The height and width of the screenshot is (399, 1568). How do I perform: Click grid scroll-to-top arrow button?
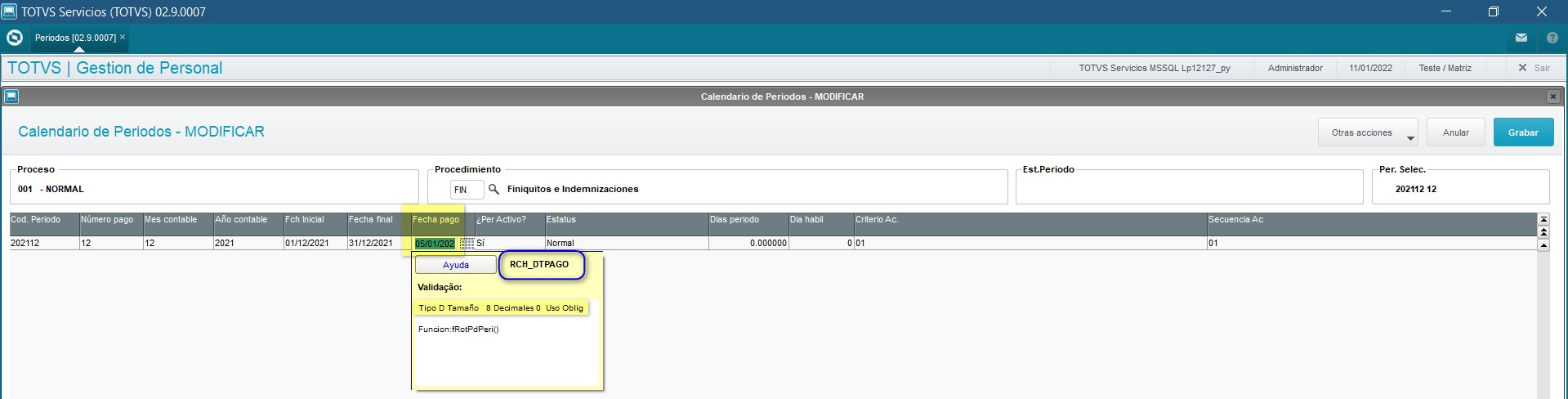point(1543,219)
